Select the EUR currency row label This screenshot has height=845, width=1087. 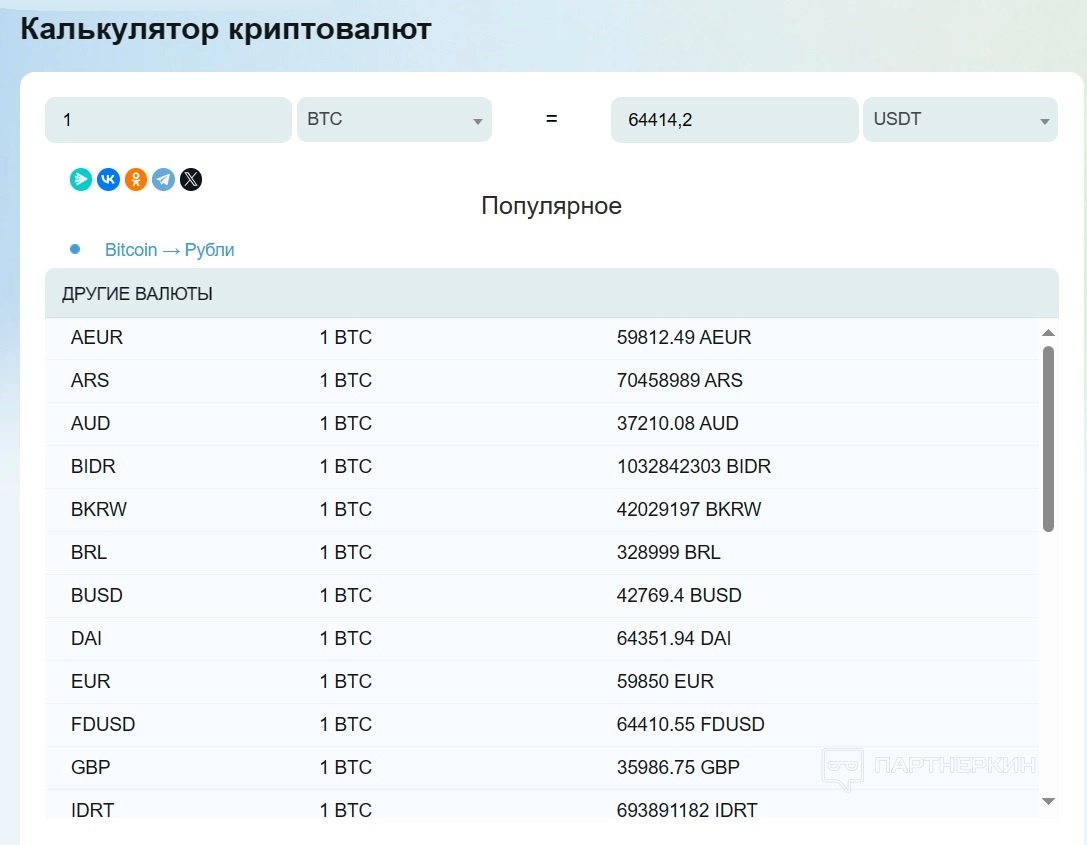(90, 681)
